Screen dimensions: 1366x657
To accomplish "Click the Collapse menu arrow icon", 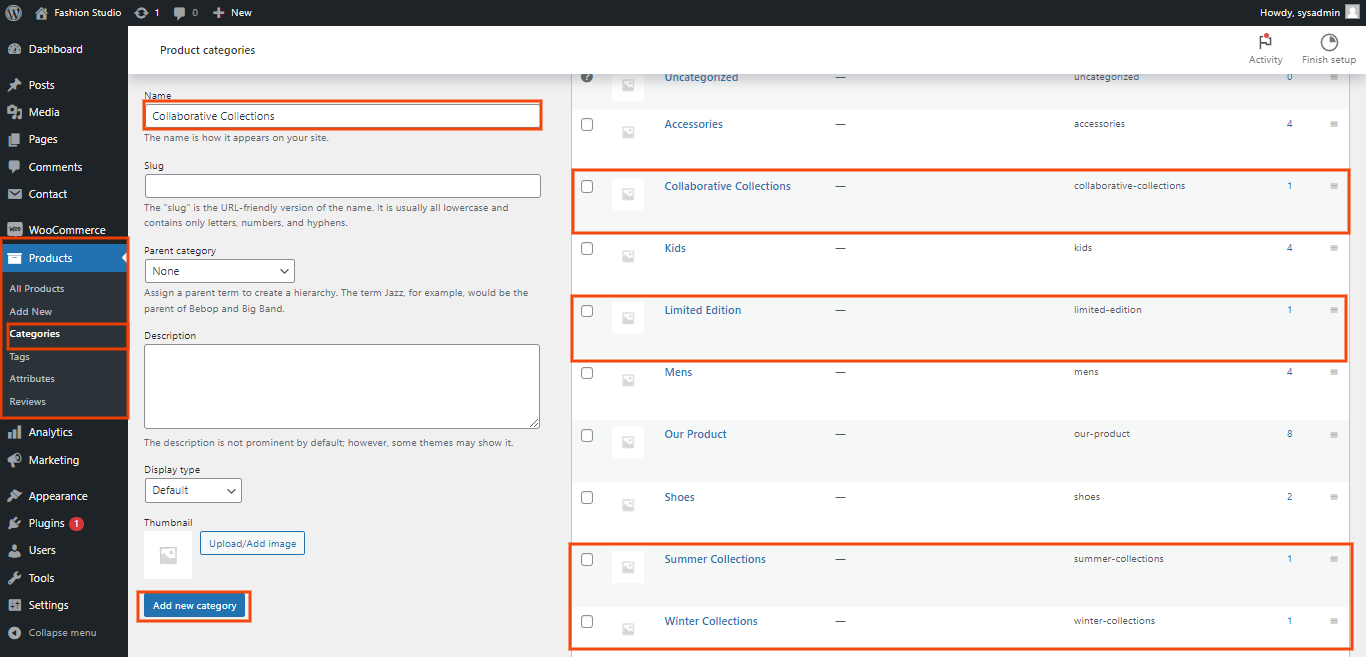I will click(14, 633).
